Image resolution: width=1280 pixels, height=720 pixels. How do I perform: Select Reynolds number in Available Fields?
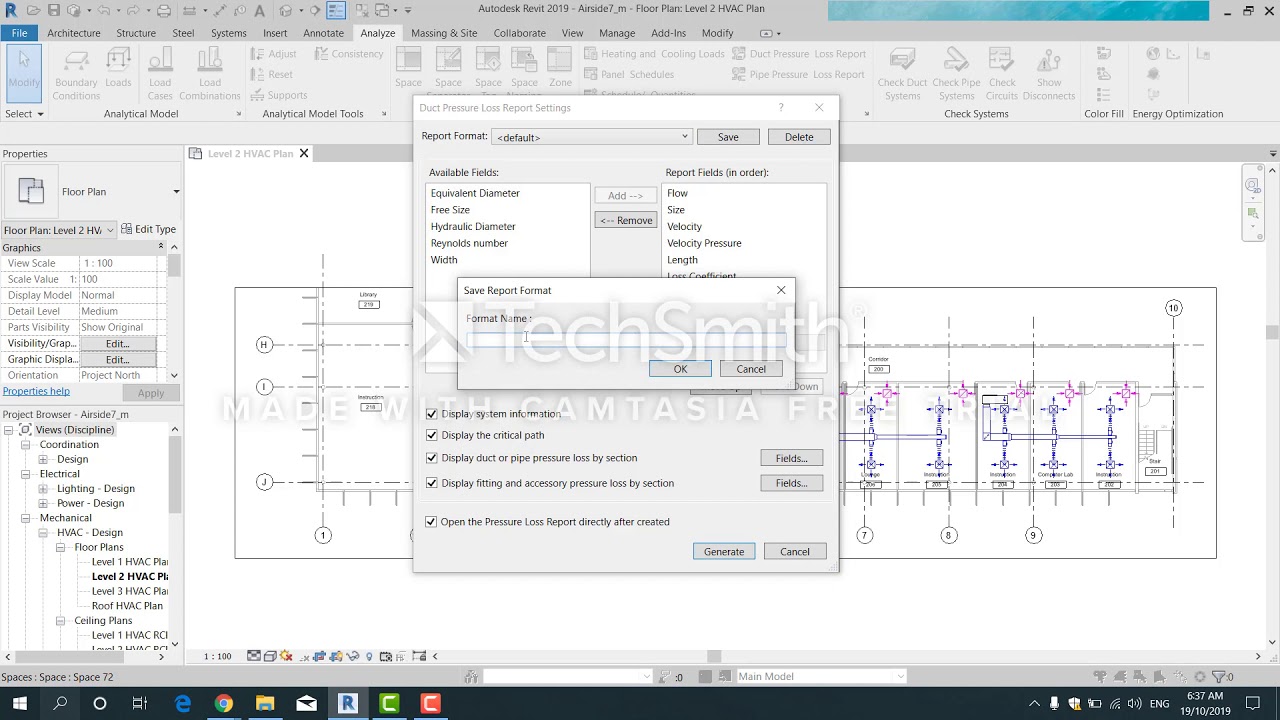[469, 243]
